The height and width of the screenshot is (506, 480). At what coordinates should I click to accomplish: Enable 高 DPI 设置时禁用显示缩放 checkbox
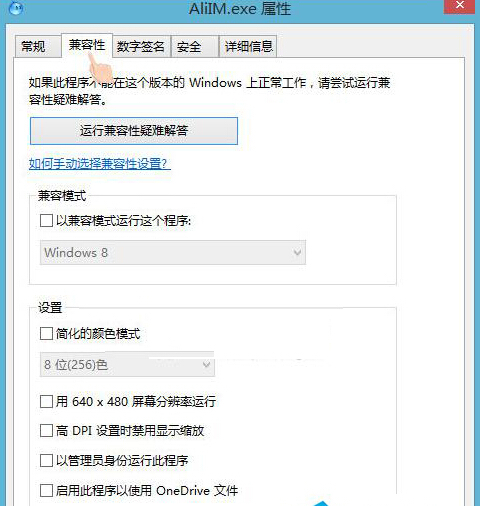click(46, 430)
